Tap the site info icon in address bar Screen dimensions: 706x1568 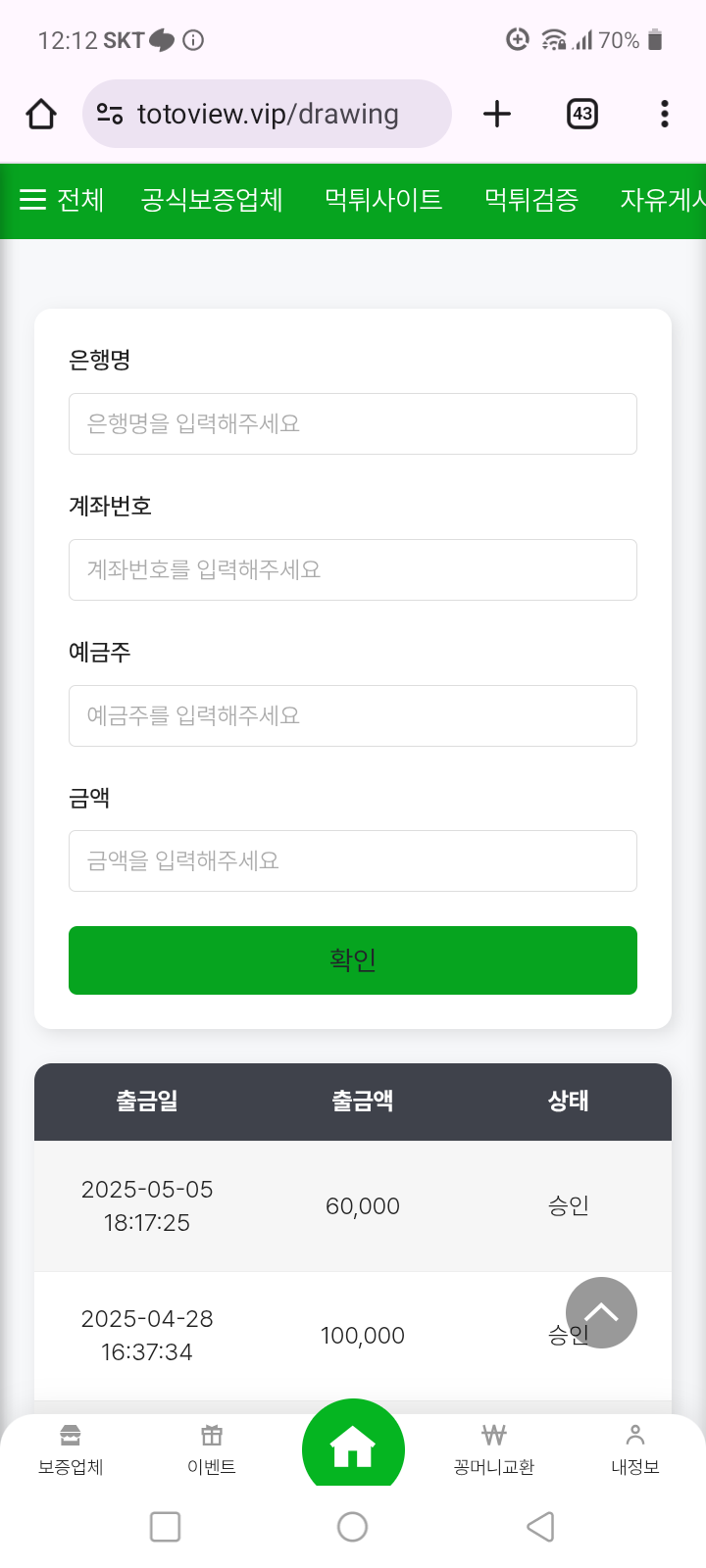point(110,115)
